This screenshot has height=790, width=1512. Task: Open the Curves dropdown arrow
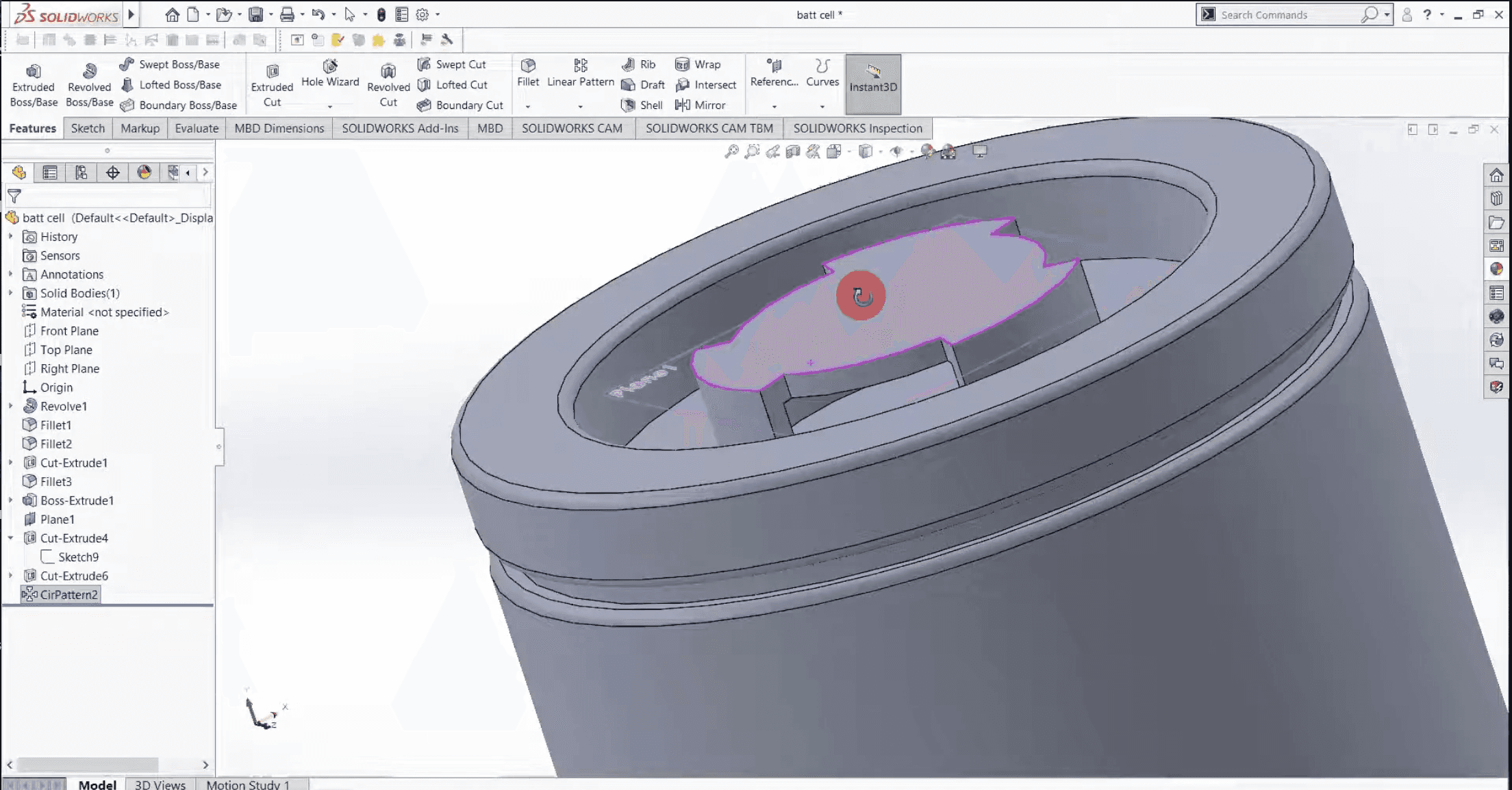click(822, 107)
